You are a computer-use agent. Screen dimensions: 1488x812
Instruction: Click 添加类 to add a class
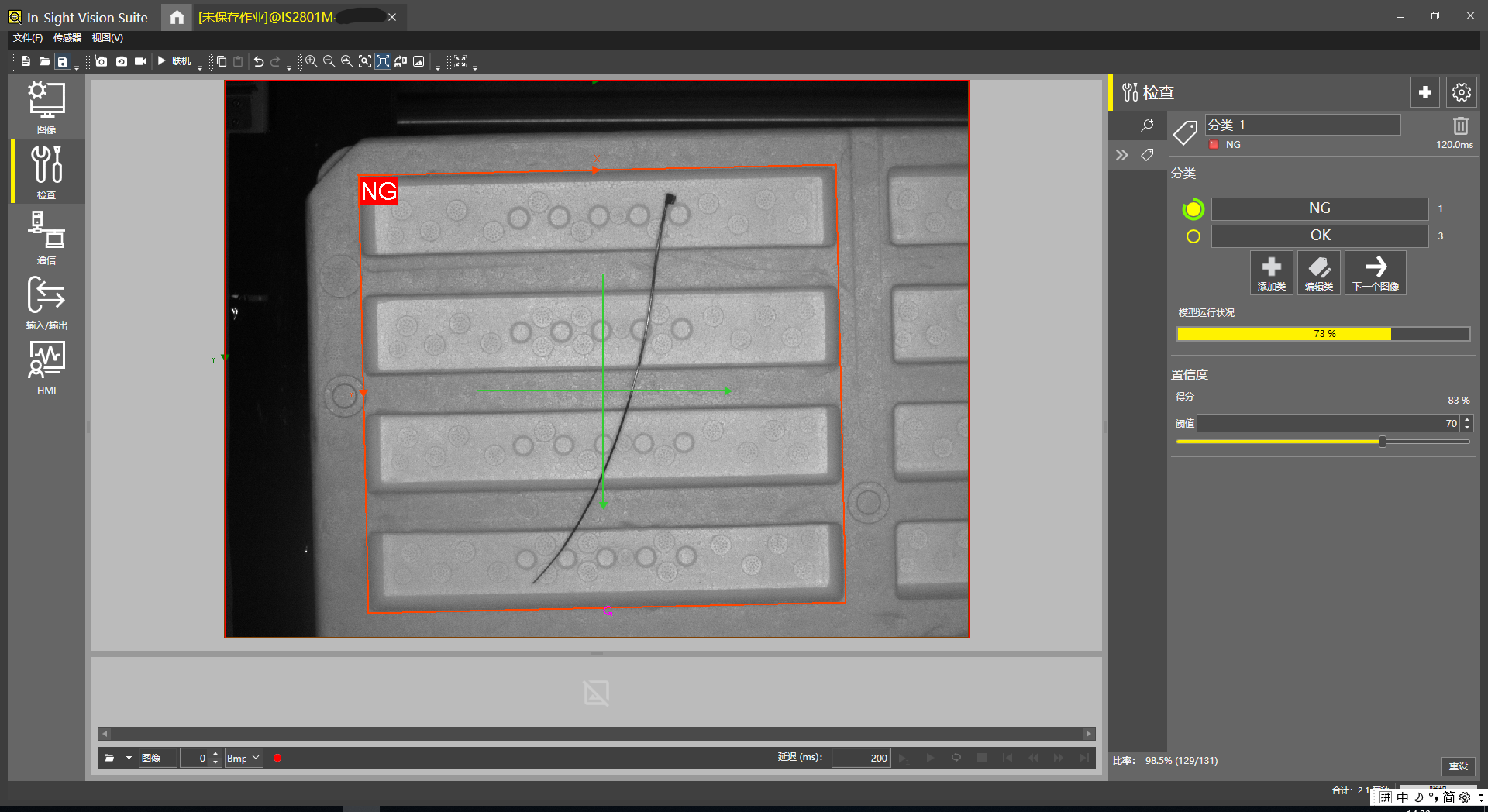pos(1271,273)
